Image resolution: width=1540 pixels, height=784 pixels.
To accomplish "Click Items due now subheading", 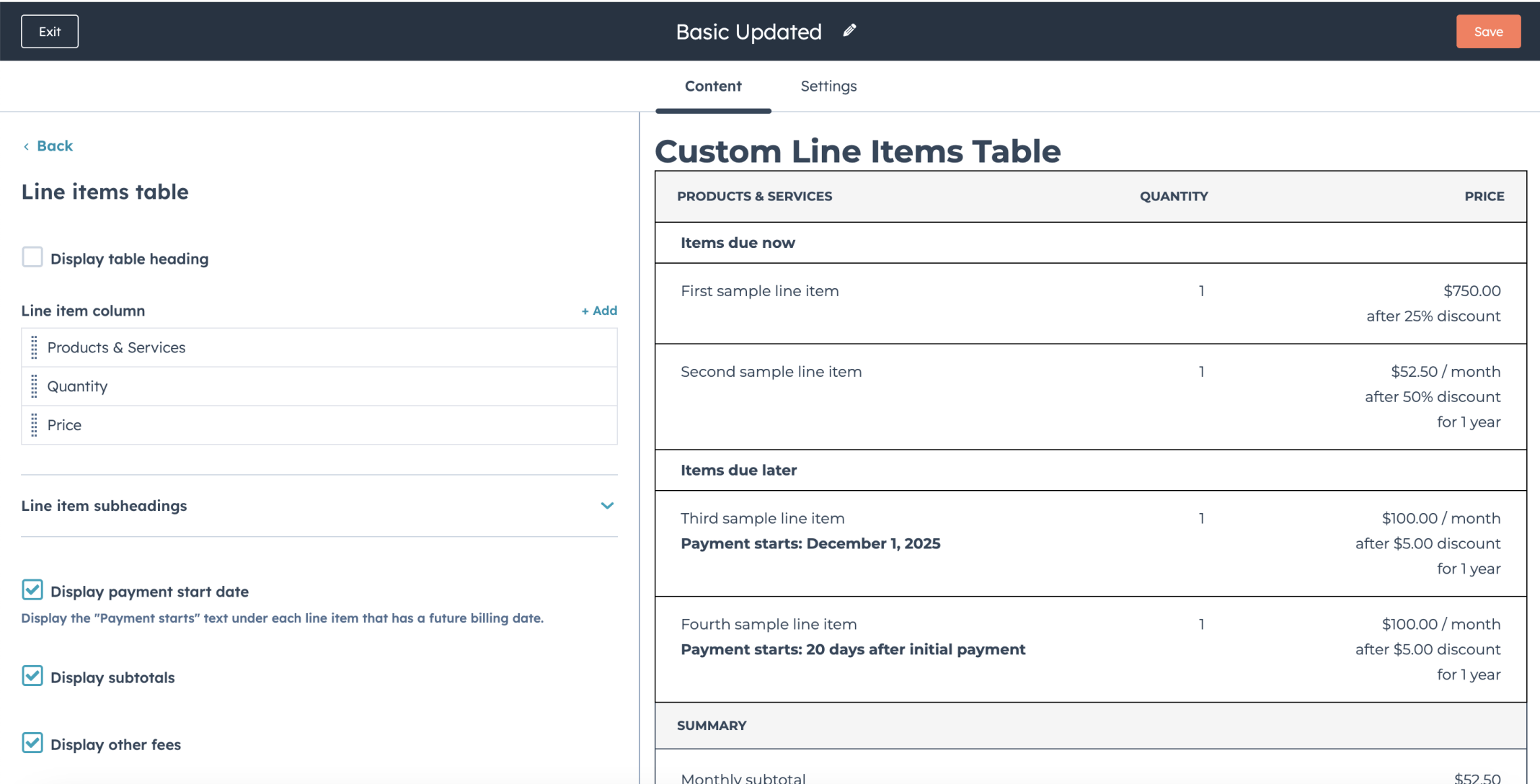I will click(x=738, y=243).
